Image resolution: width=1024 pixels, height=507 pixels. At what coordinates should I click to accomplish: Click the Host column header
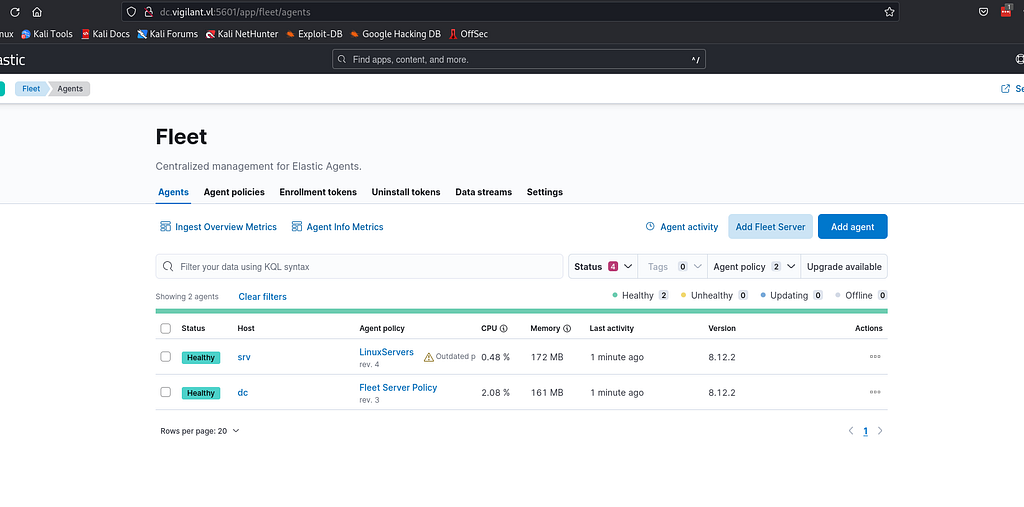(246, 329)
